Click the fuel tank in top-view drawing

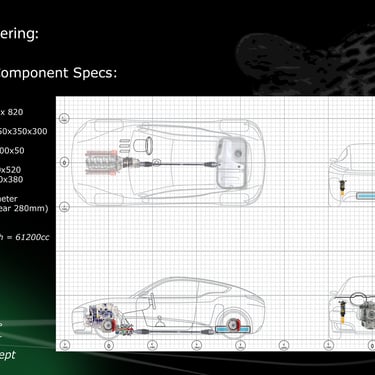233,163
